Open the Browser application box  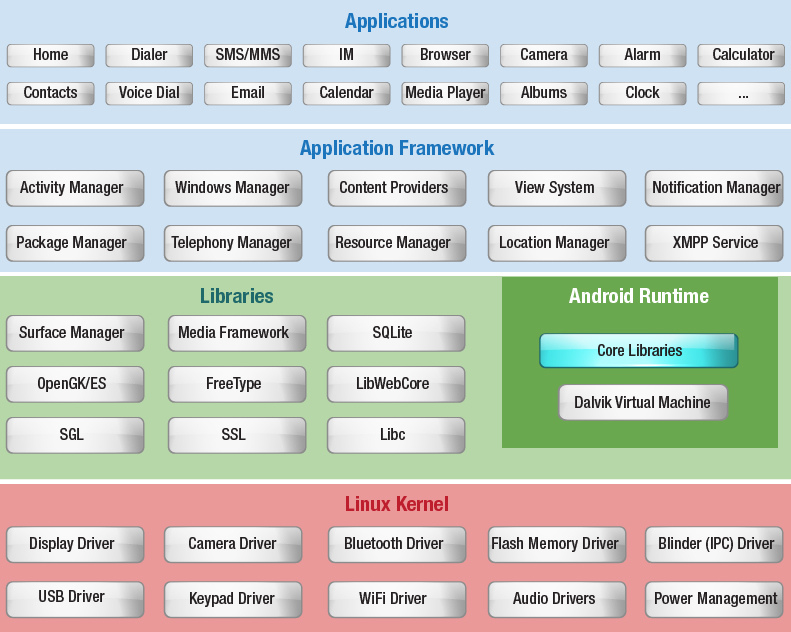tap(445, 55)
